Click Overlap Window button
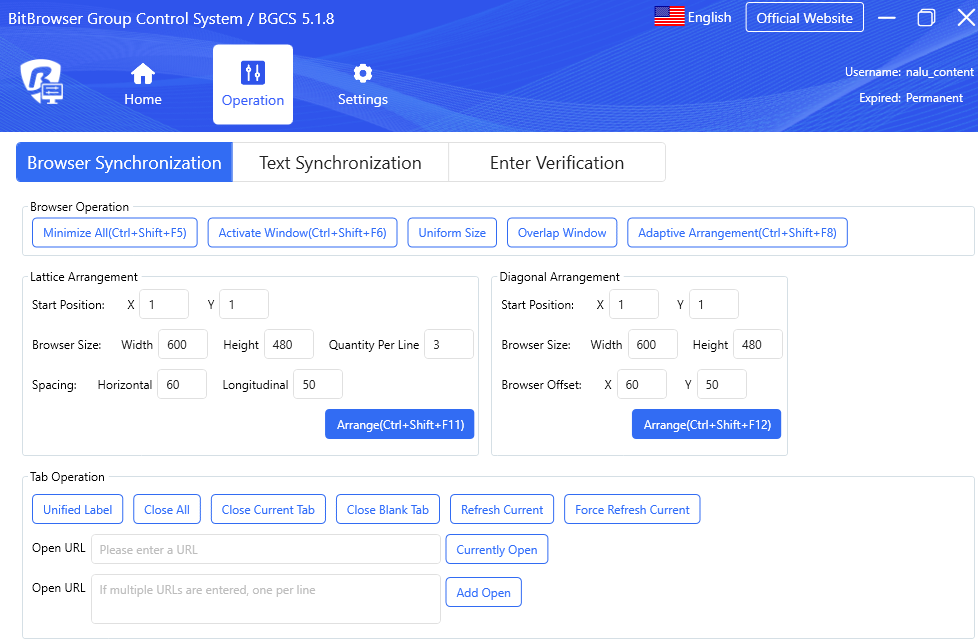The height and width of the screenshot is (642, 978). tap(562, 233)
